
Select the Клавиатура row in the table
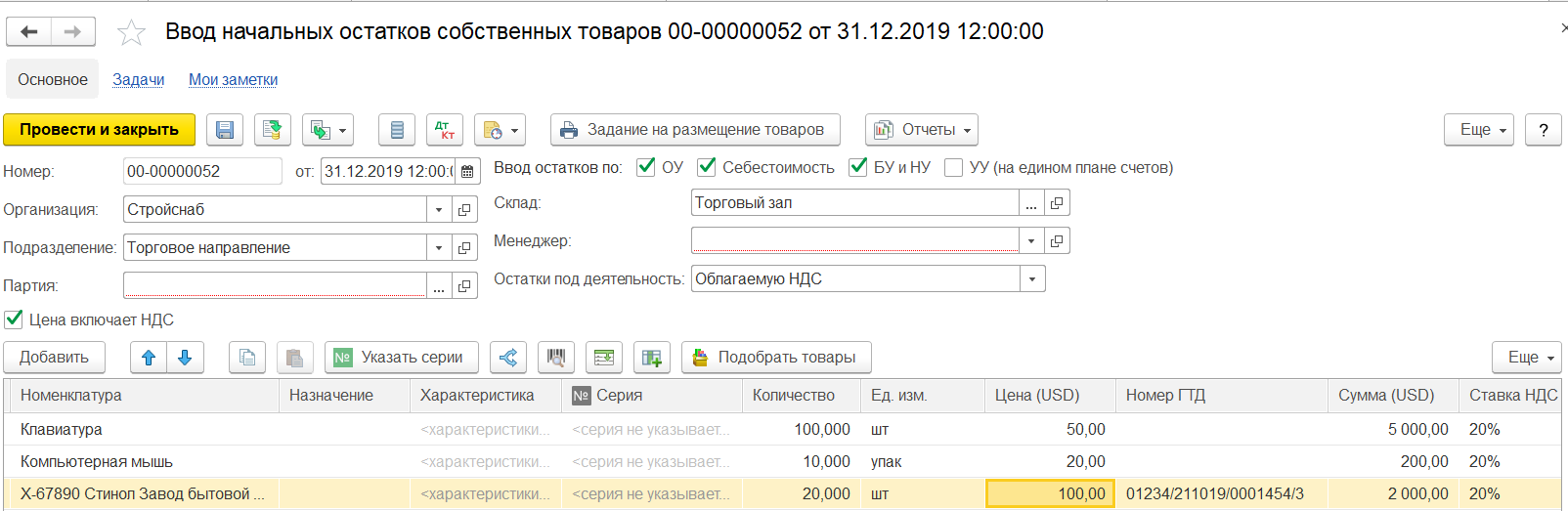point(62,429)
